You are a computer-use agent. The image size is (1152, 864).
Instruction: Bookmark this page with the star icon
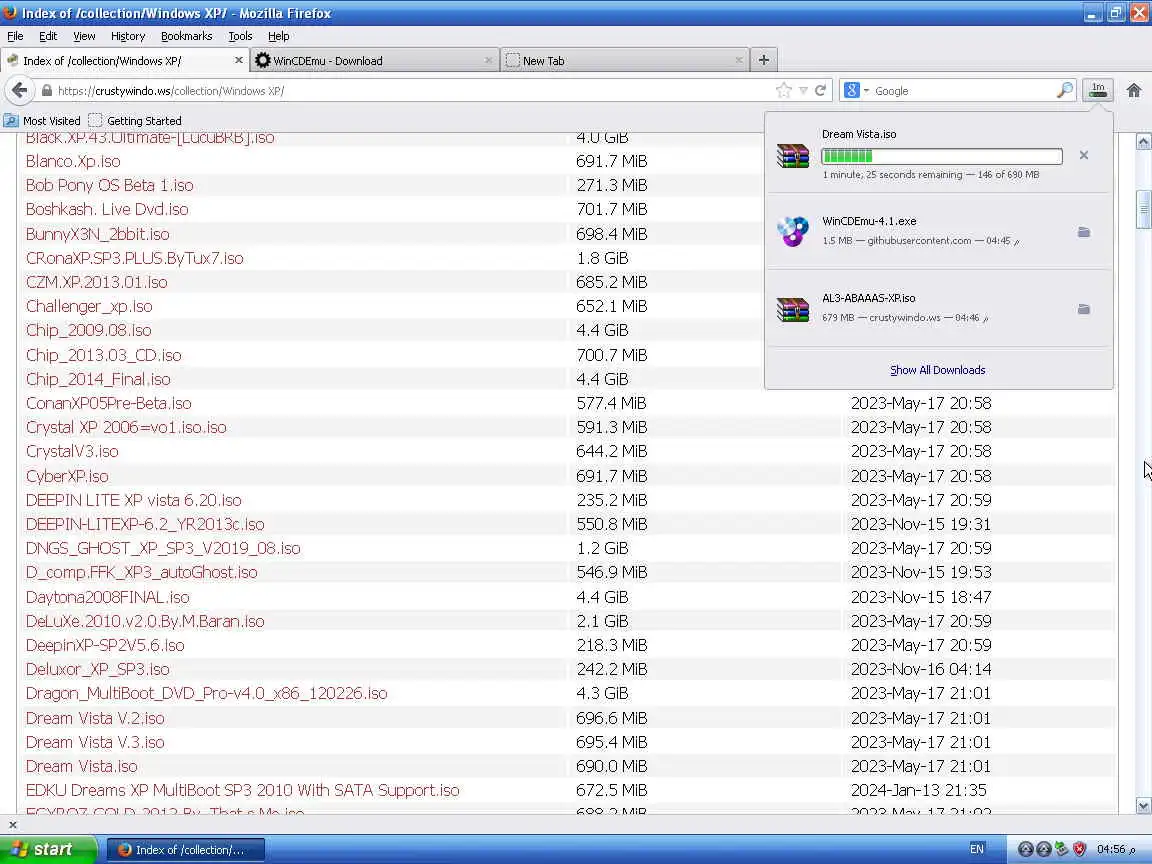pyautogui.click(x=784, y=90)
